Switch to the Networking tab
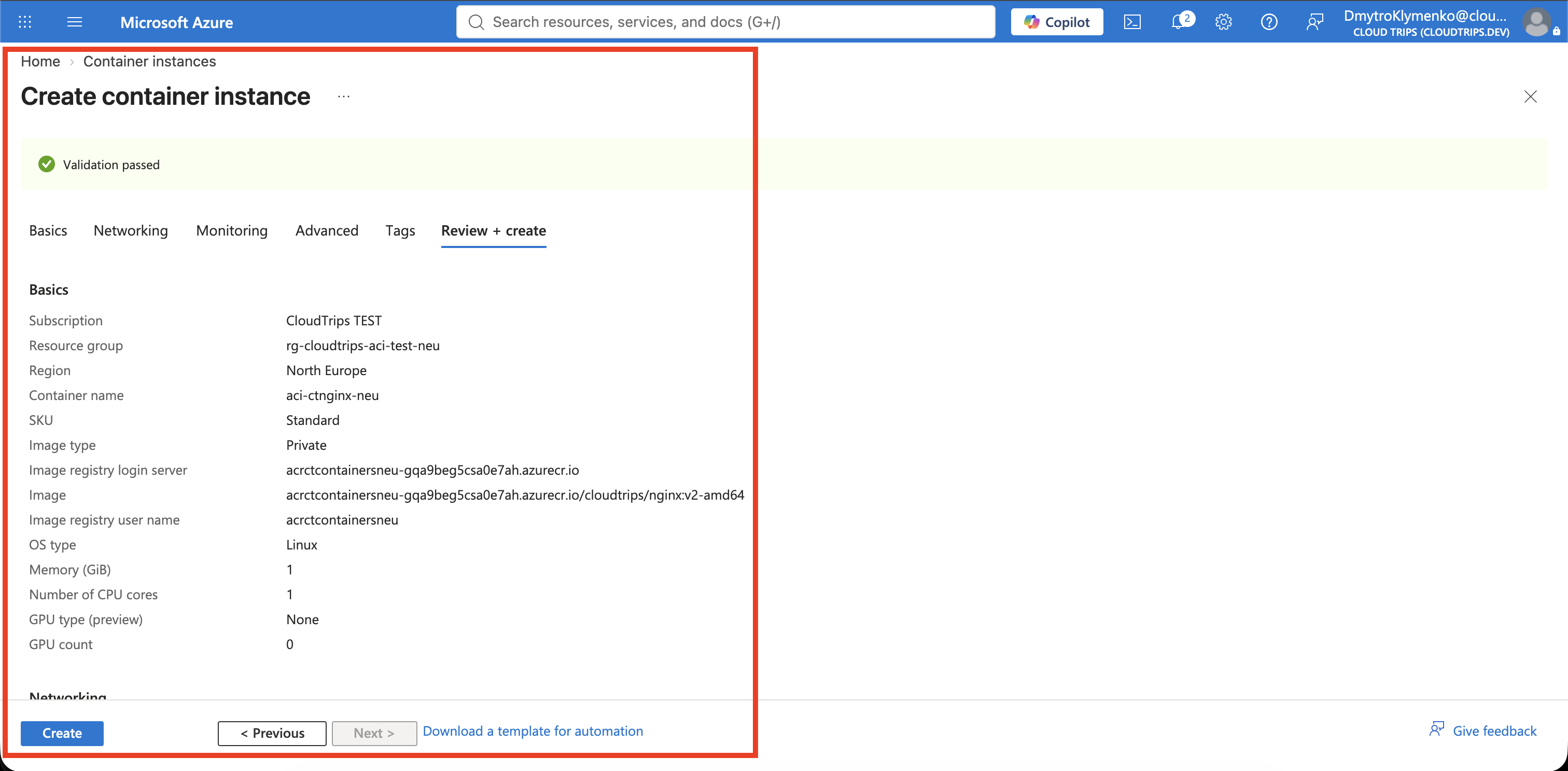Screen dimensions: 1568x771 (131, 231)
